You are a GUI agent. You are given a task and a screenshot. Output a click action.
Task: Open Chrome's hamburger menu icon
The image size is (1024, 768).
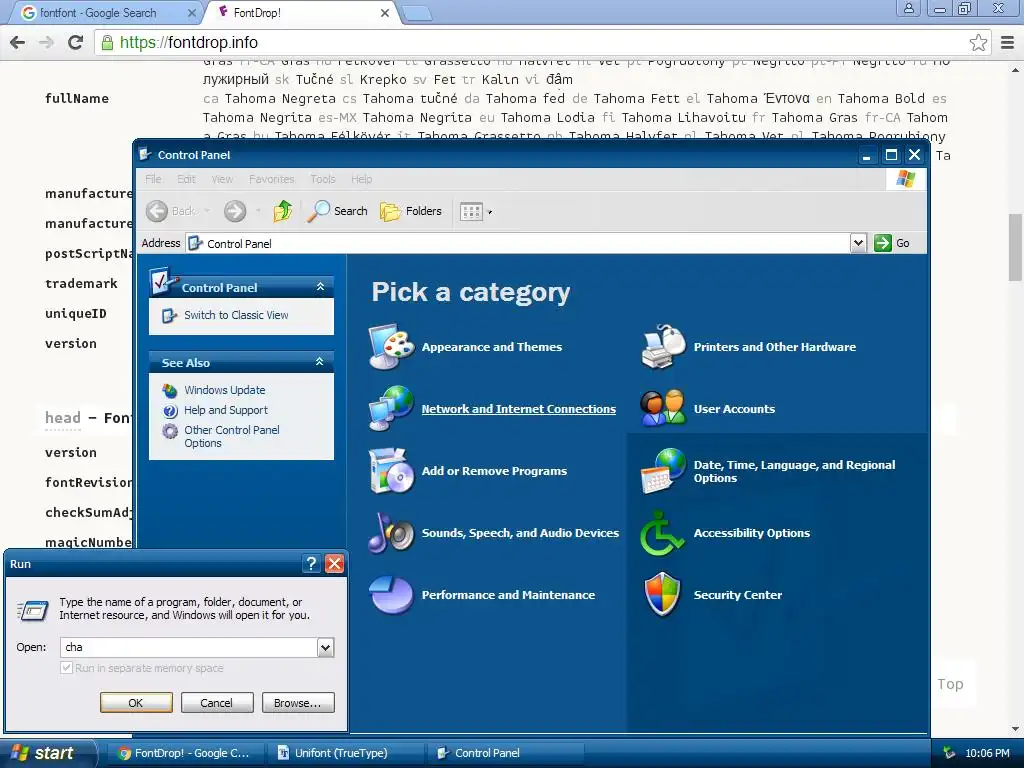[1008, 42]
